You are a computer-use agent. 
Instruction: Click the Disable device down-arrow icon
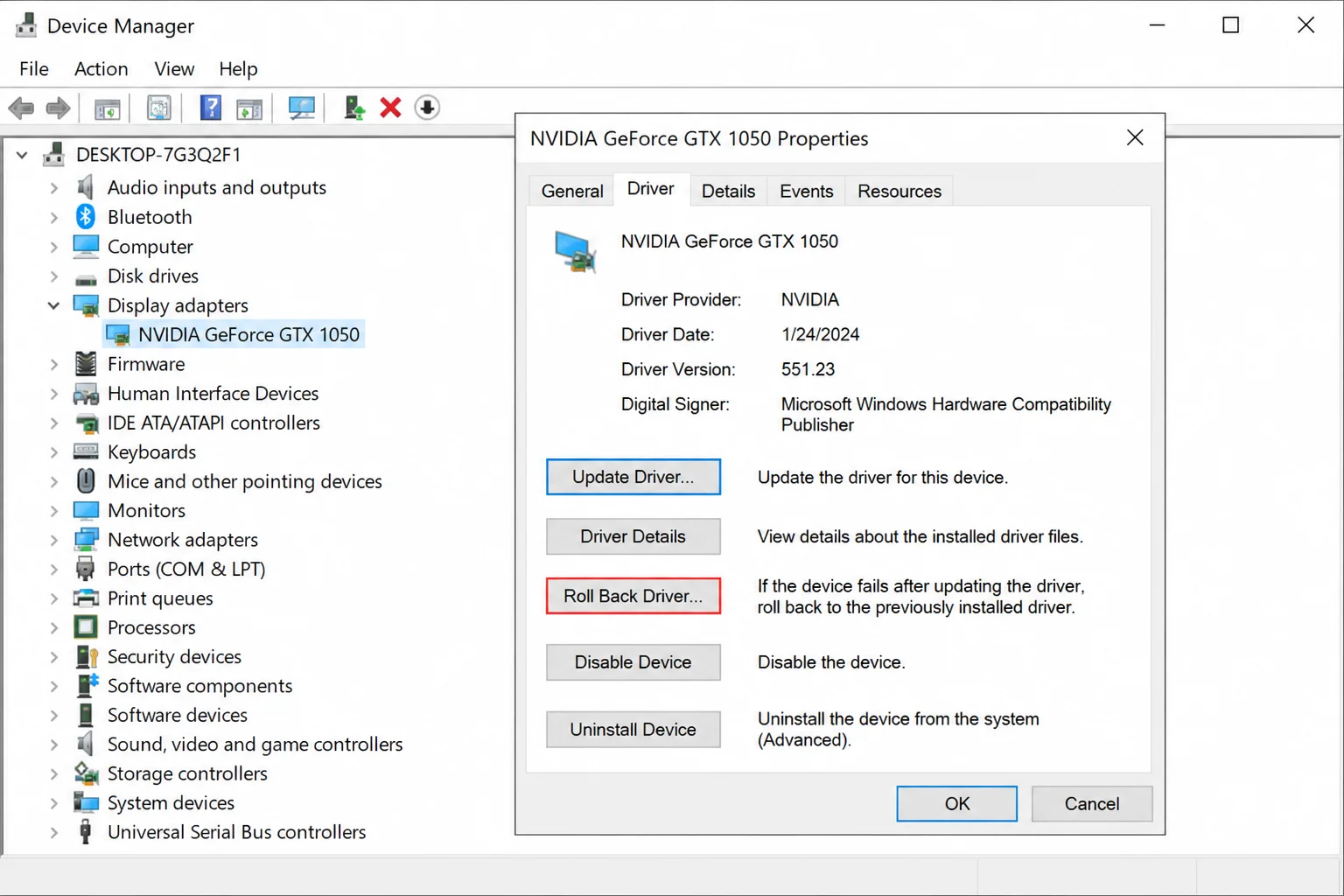427,108
